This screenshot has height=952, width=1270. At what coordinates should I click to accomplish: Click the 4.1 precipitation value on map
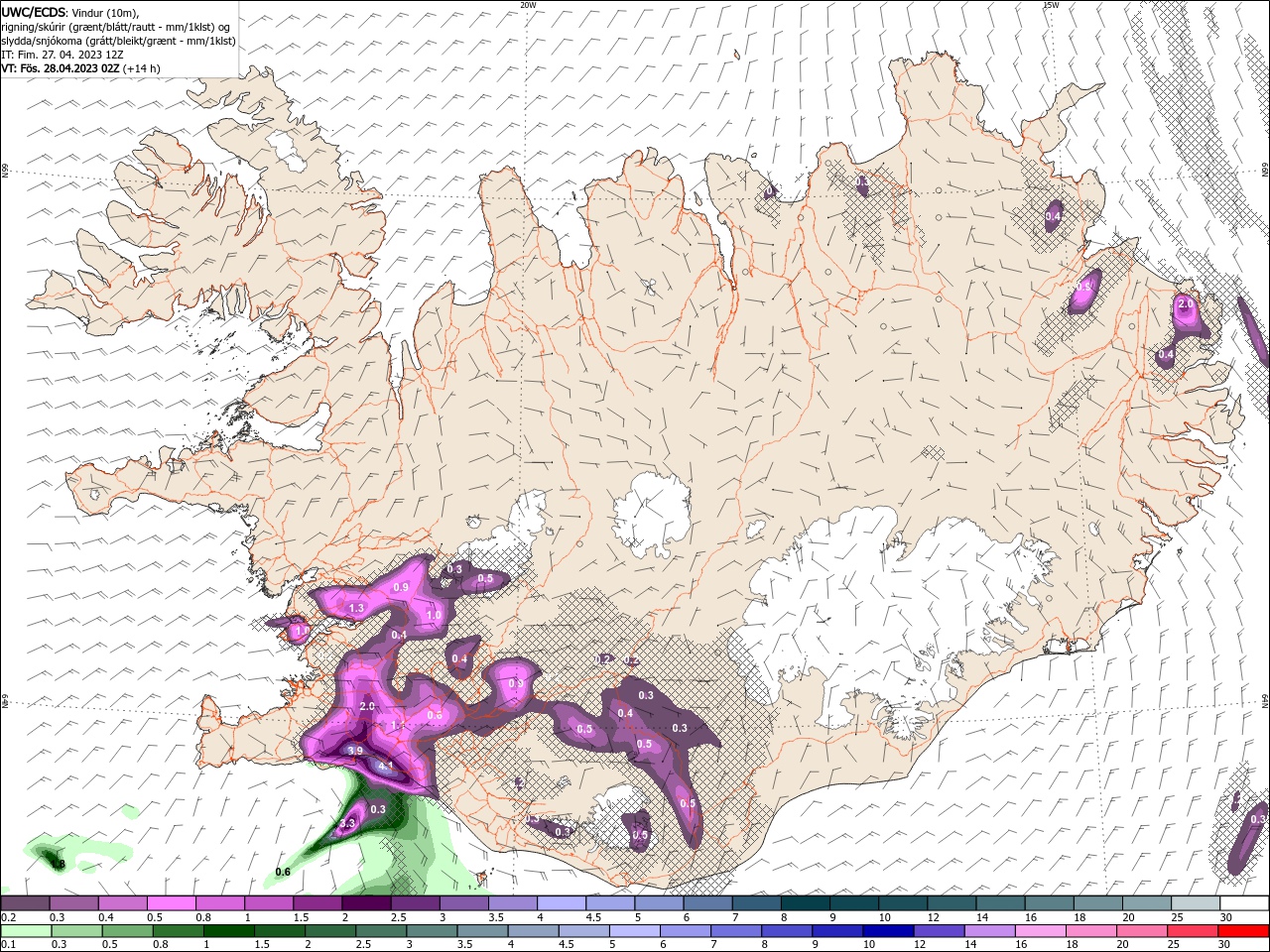pos(386,766)
